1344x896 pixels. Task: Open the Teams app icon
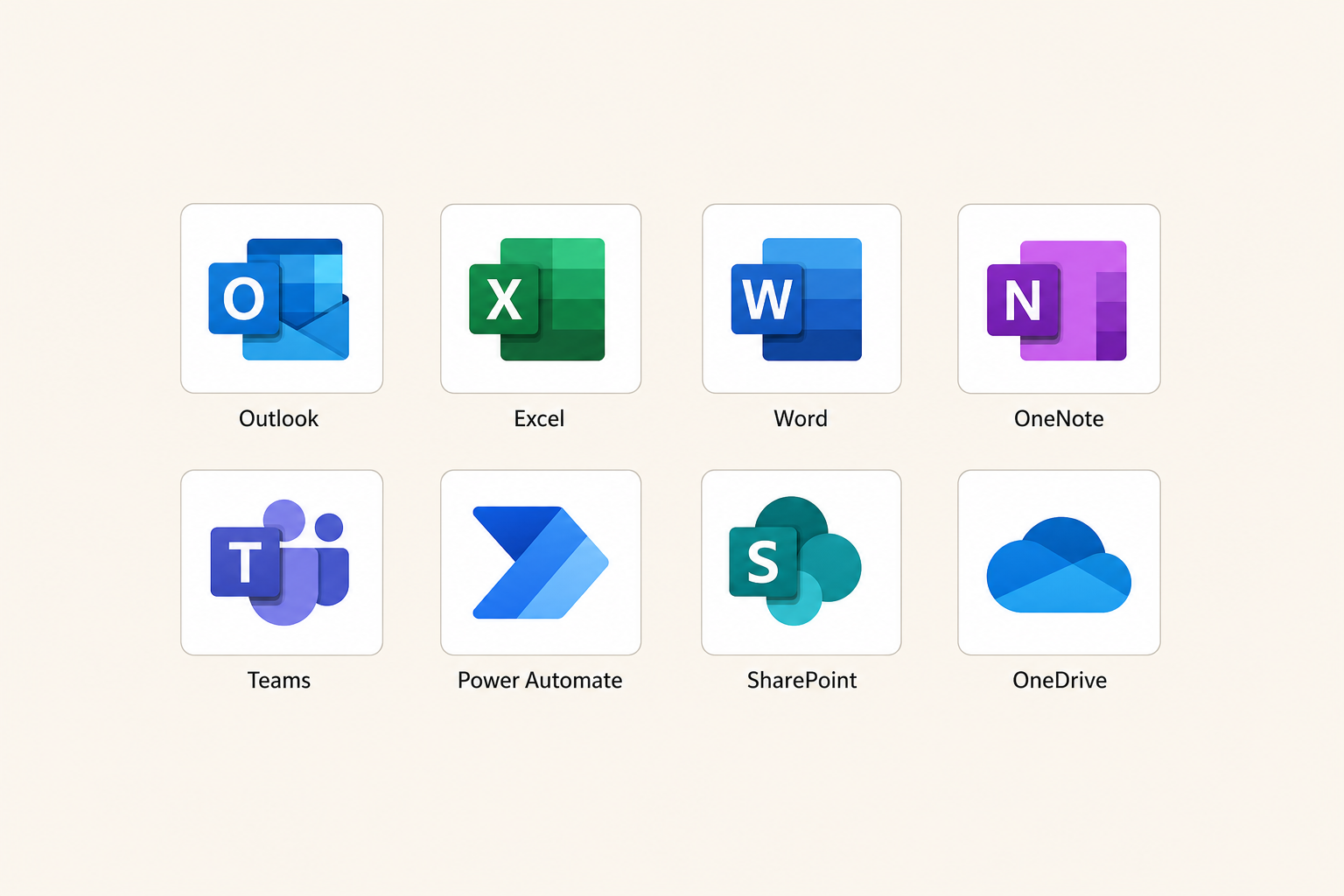point(280,563)
